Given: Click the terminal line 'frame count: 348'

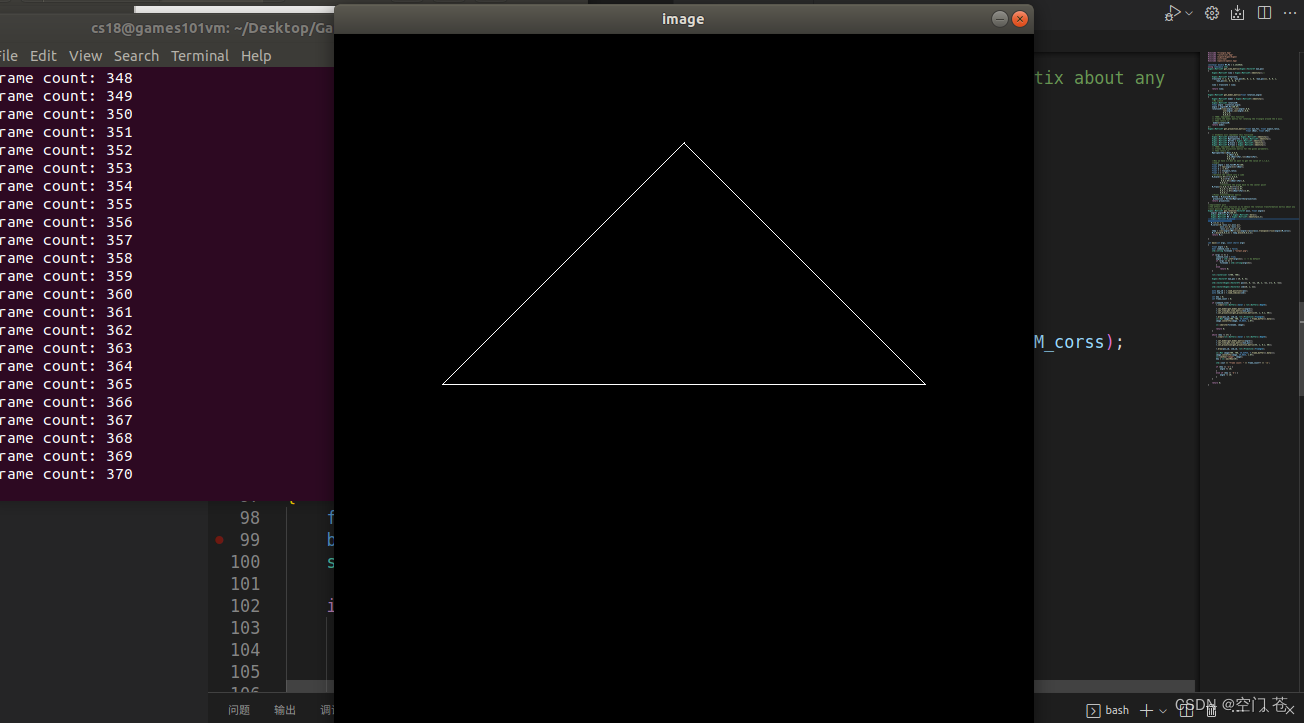Looking at the screenshot, I should [66, 78].
